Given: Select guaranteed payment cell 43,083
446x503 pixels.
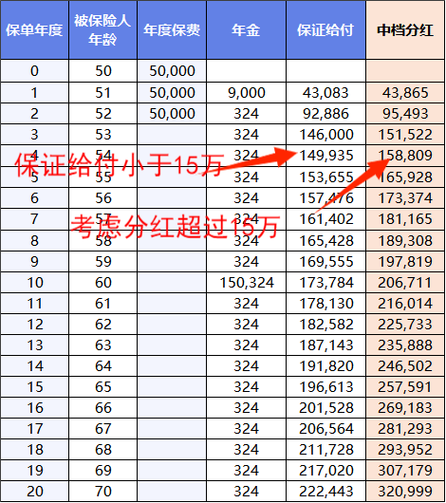Looking at the screenshot, I should pyautogui.click(x=326, y=93).
